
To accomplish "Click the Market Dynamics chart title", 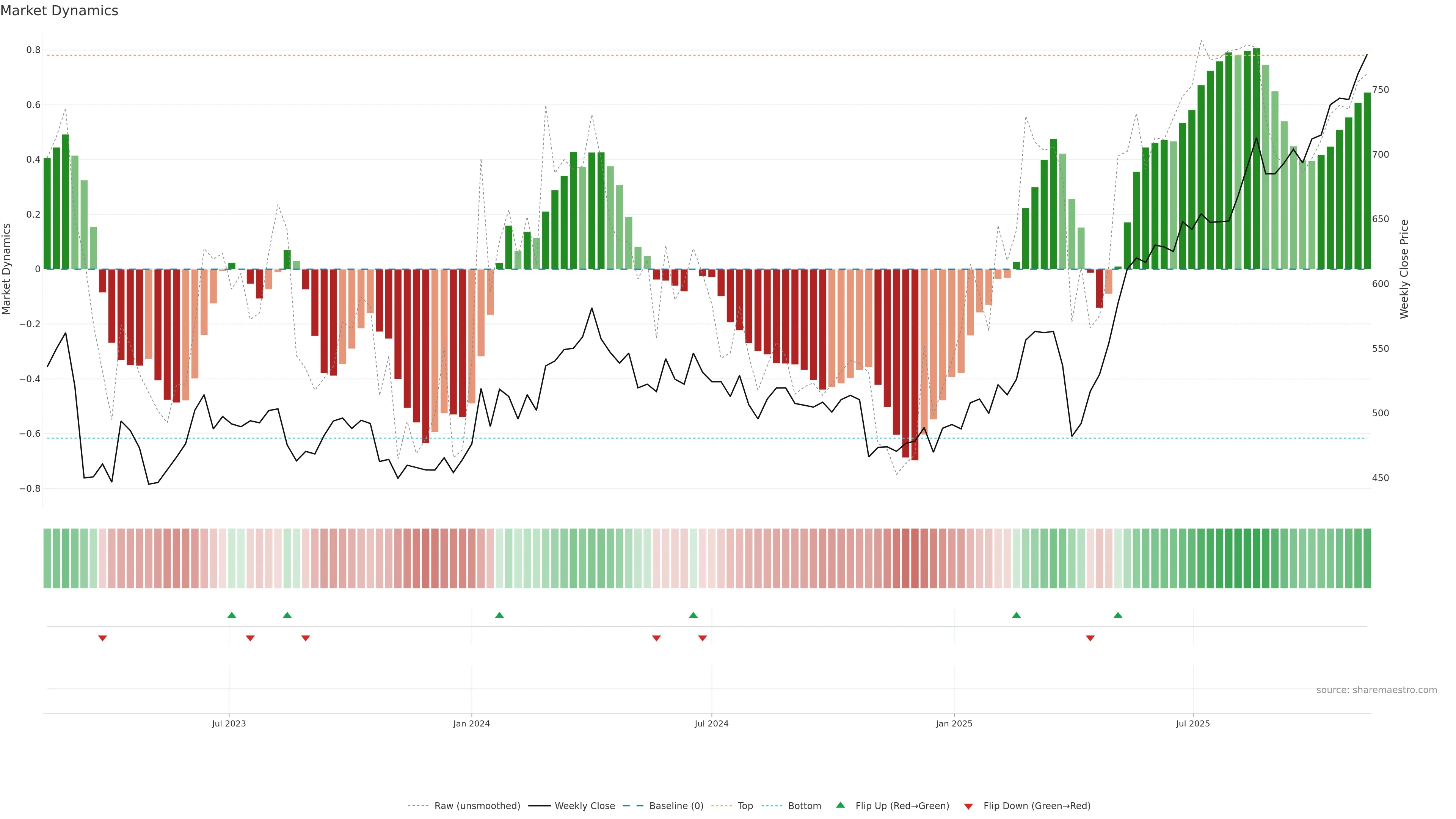I will tap(60, 11).
